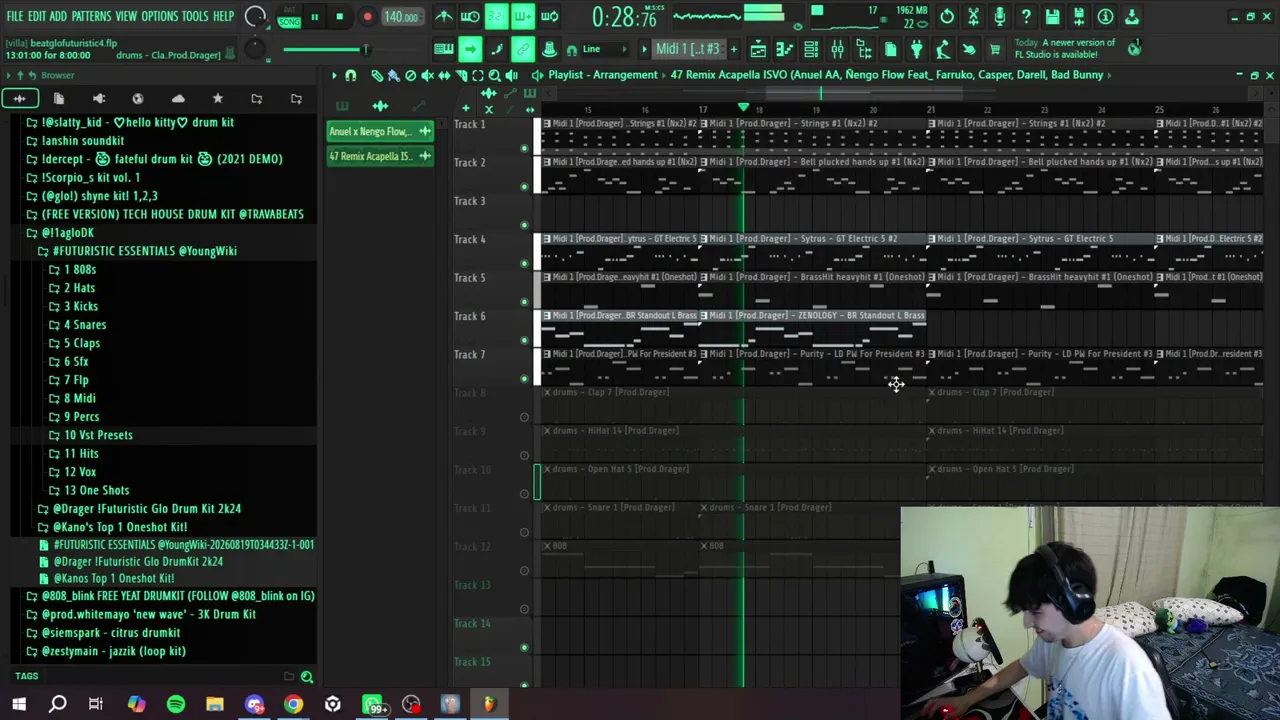Open Google Chrome from the taskbar
The width and height of the screenshot is (1280, 720).
click(293, 704)
